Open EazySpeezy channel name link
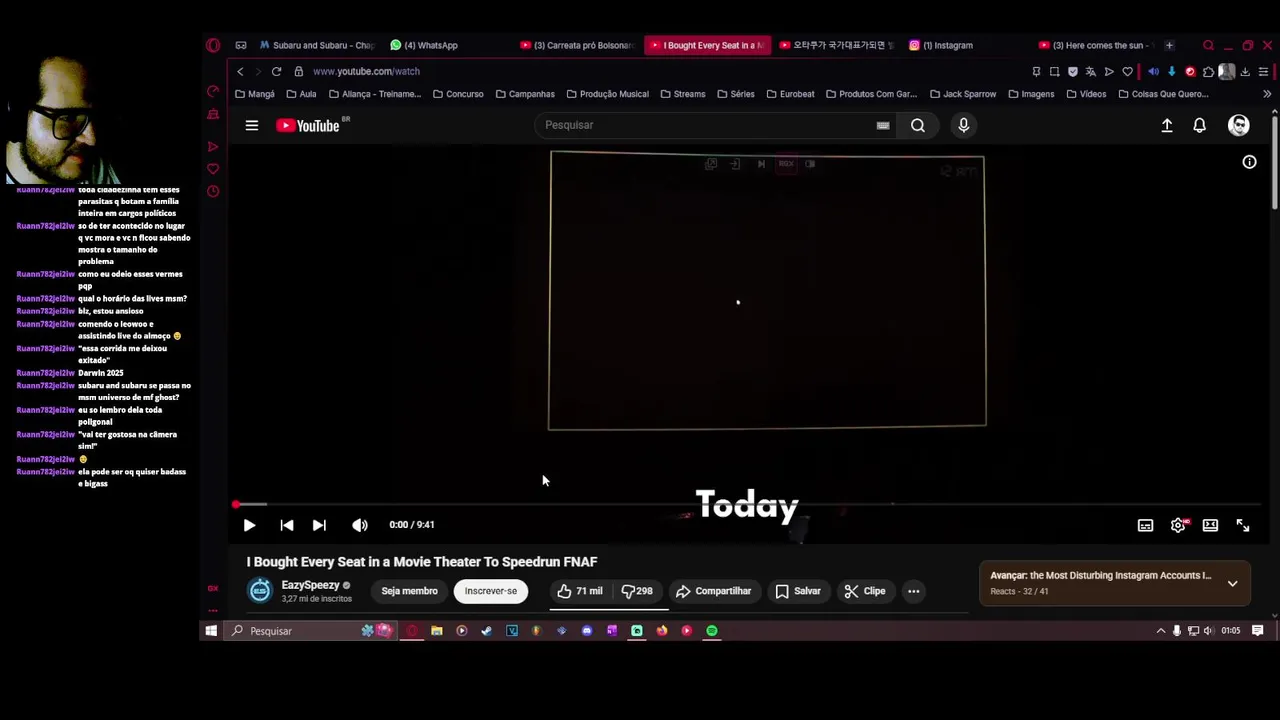Image resolution: width=1280 pixels, height=720 pixels. 310,585
